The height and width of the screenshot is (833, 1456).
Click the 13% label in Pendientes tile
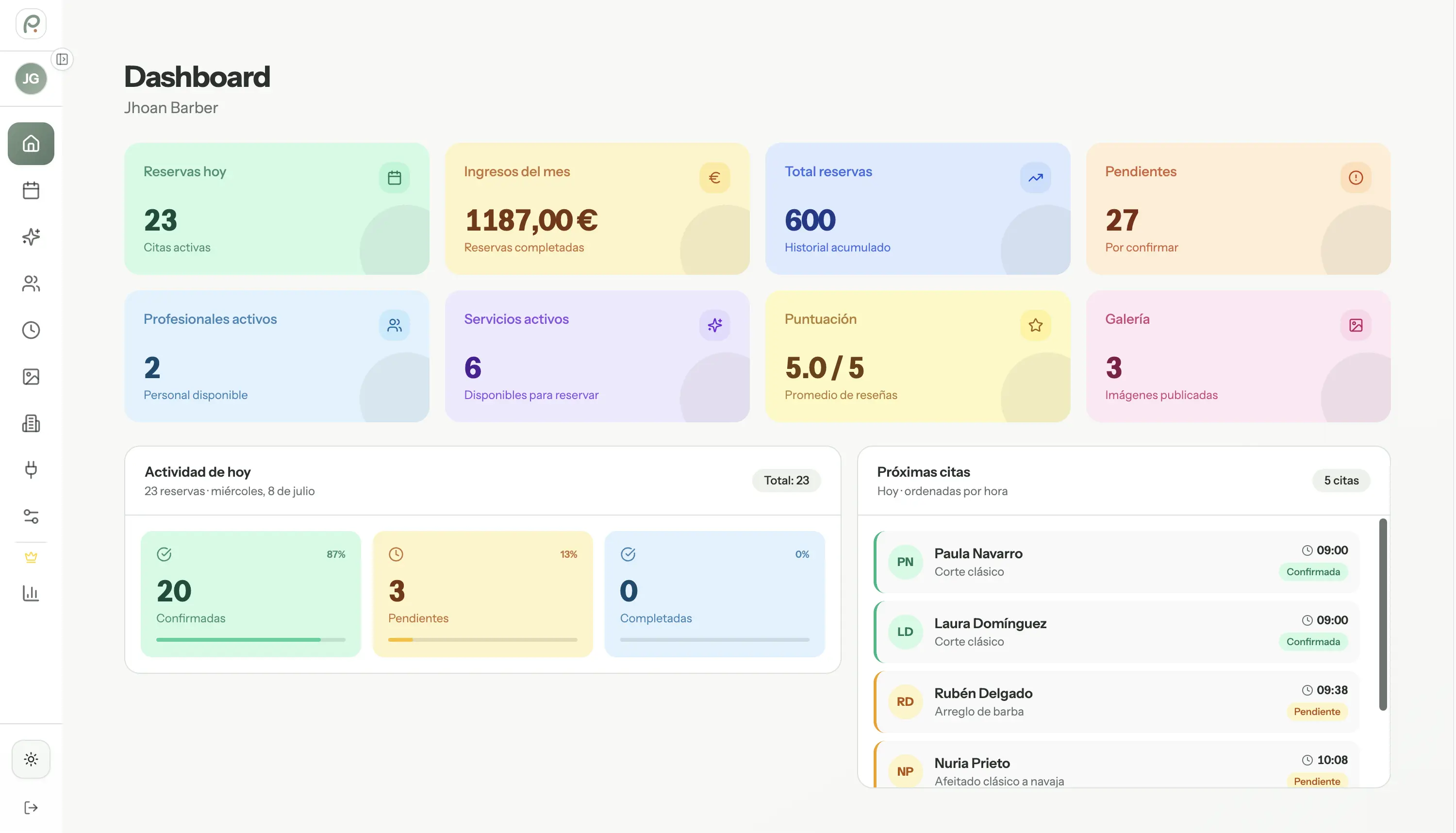(568, 554)
